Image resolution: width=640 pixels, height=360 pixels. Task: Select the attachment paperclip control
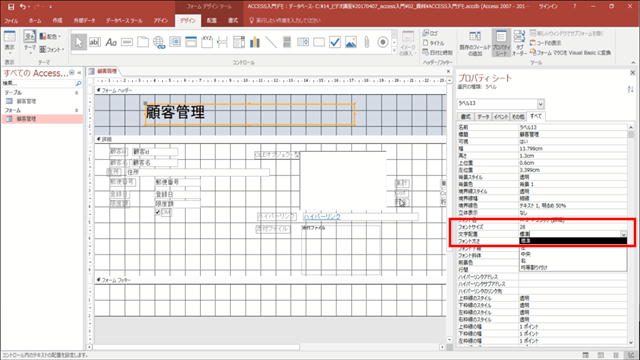pyautogui.click(x=367, y=42)
